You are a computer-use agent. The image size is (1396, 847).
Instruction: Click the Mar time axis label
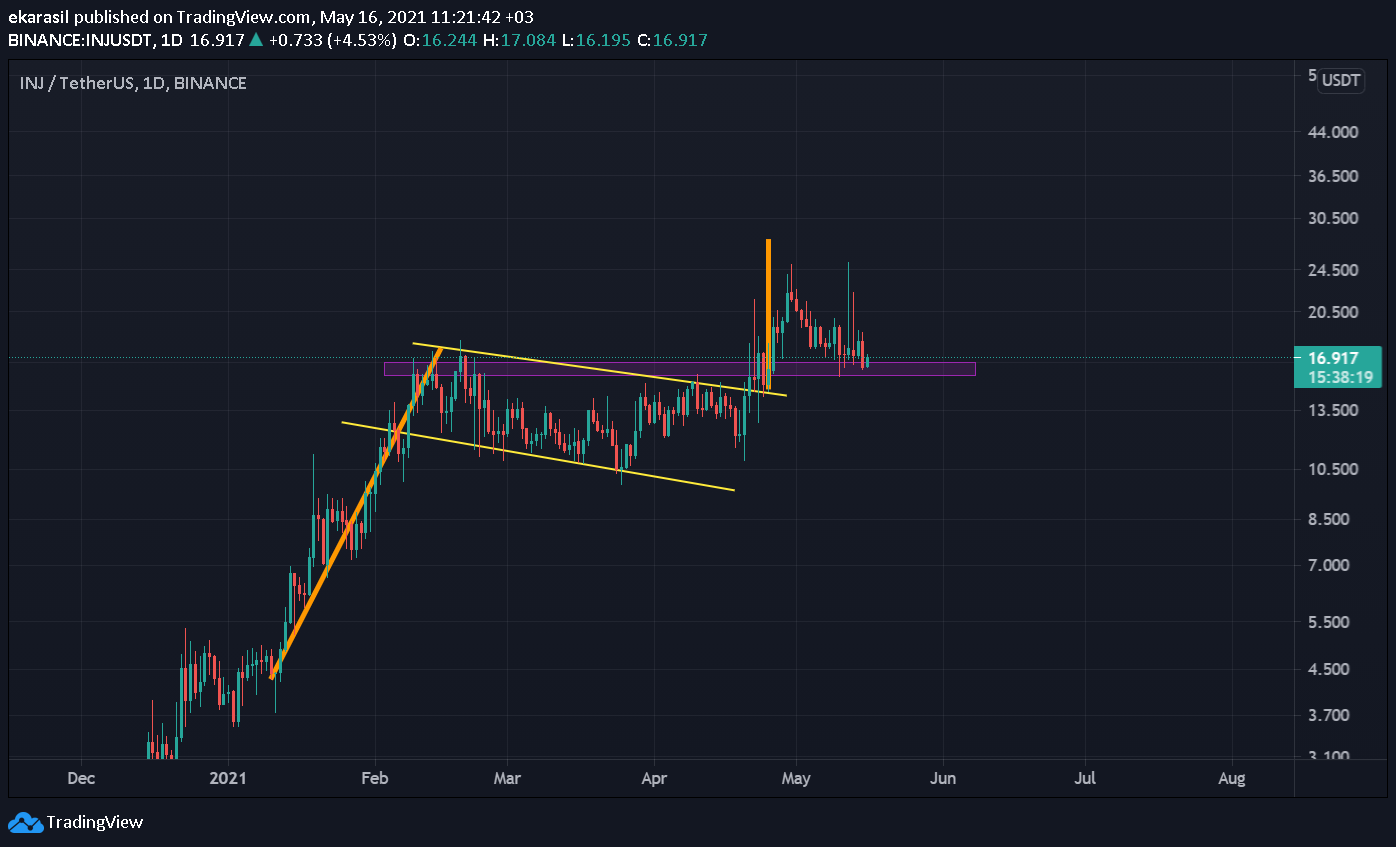pos(508,778)
